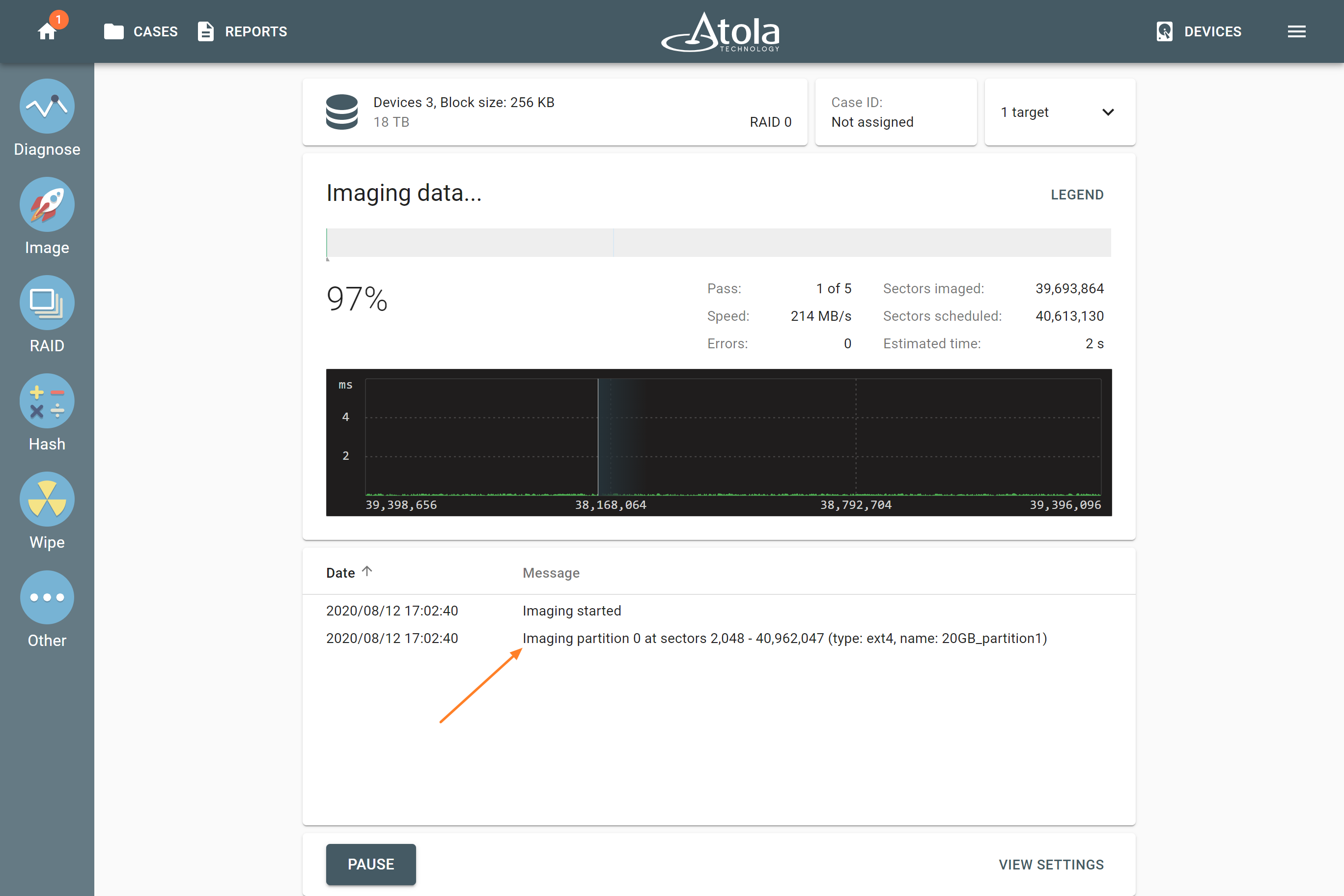This screenshot has width=1344, height=896.
Task: Click the Pass value 1 of 5
Action: tap(834, 288)
